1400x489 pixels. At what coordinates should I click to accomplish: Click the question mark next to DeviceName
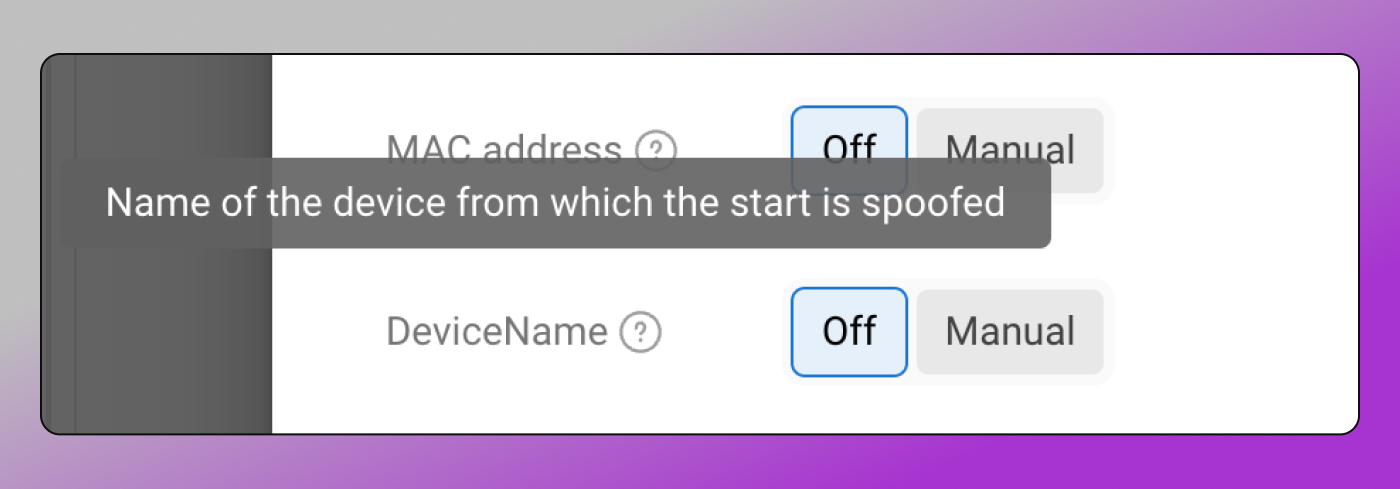pyautogui.click(x=640, y=332)
